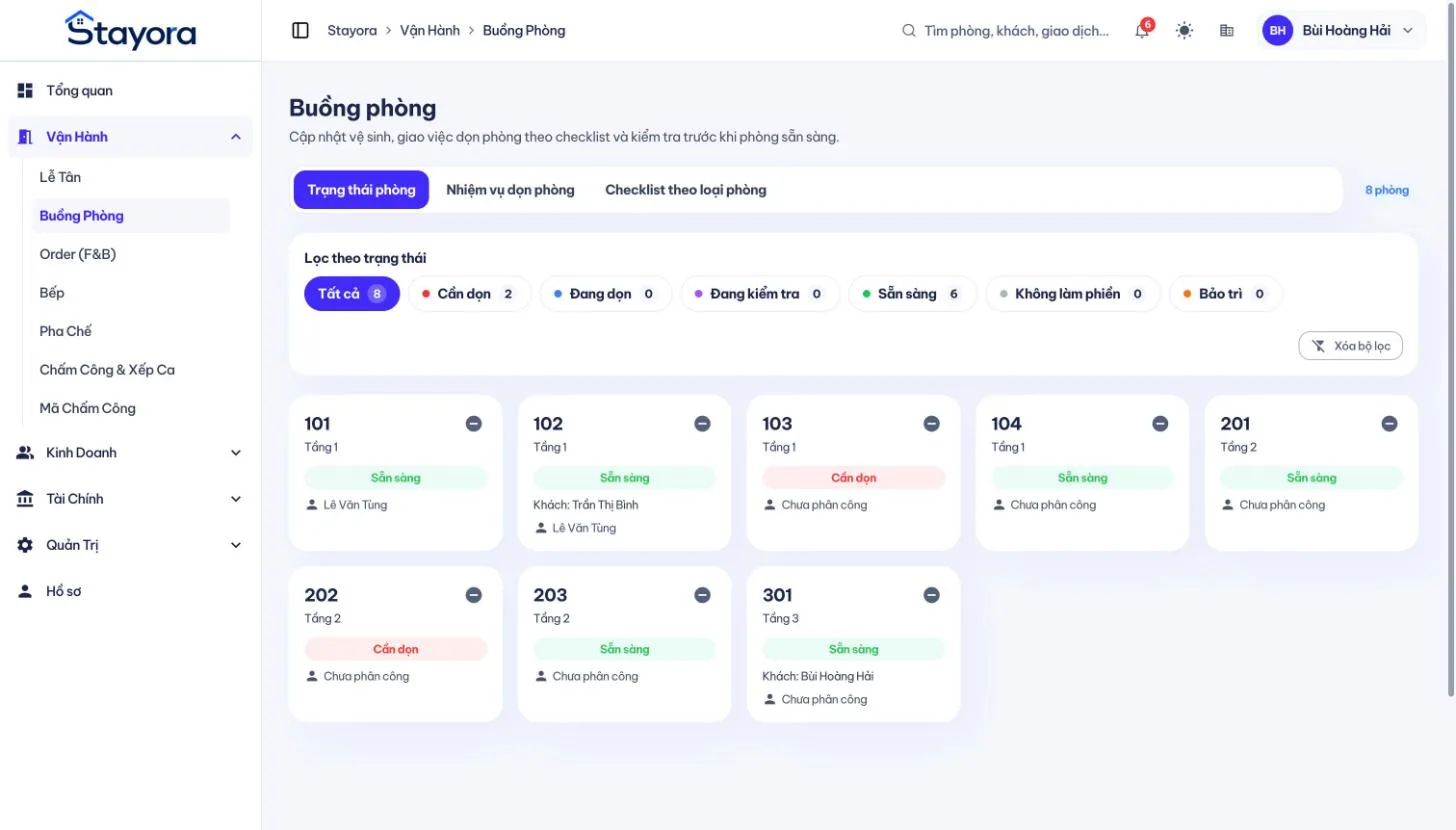Click the Xóa bộ lọc button
Viewport: 1456px width, 830px height.
pyautogui.click(x=1351, y=346)
